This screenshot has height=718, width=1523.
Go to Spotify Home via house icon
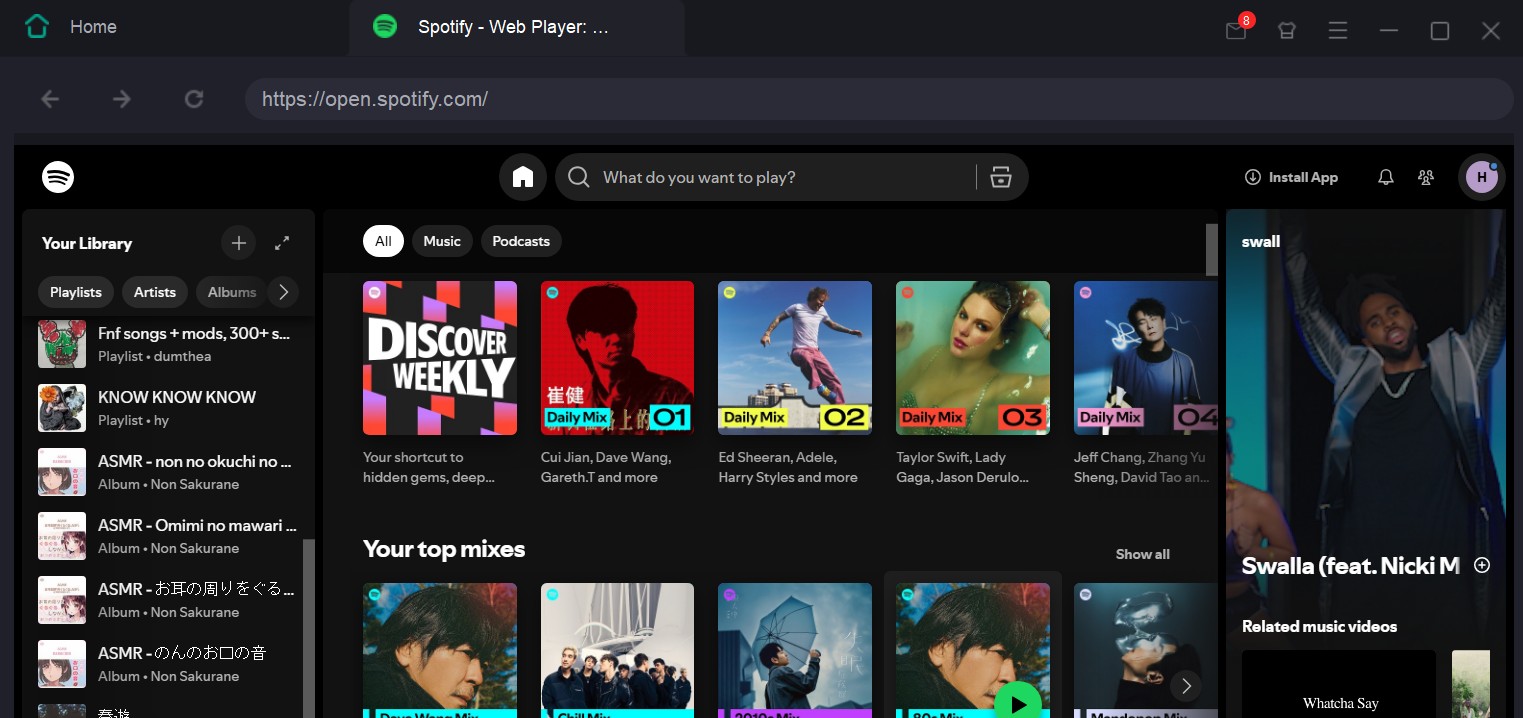click(523, 177)
